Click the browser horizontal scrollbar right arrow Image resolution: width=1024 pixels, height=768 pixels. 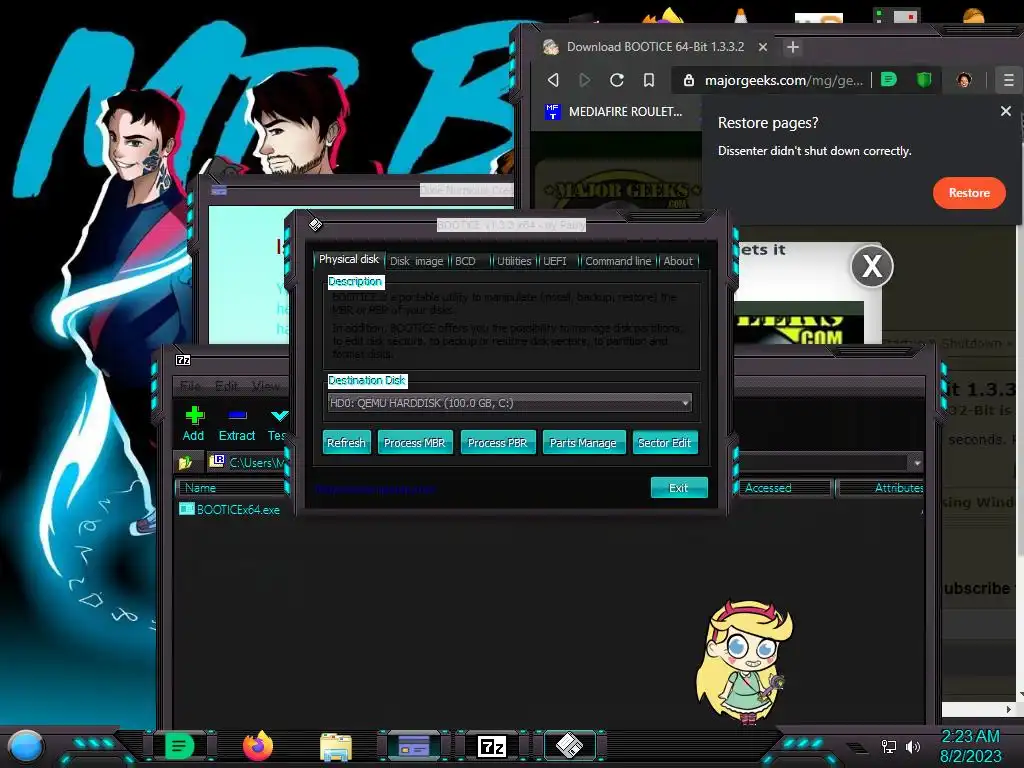[x=1009, y=709]
